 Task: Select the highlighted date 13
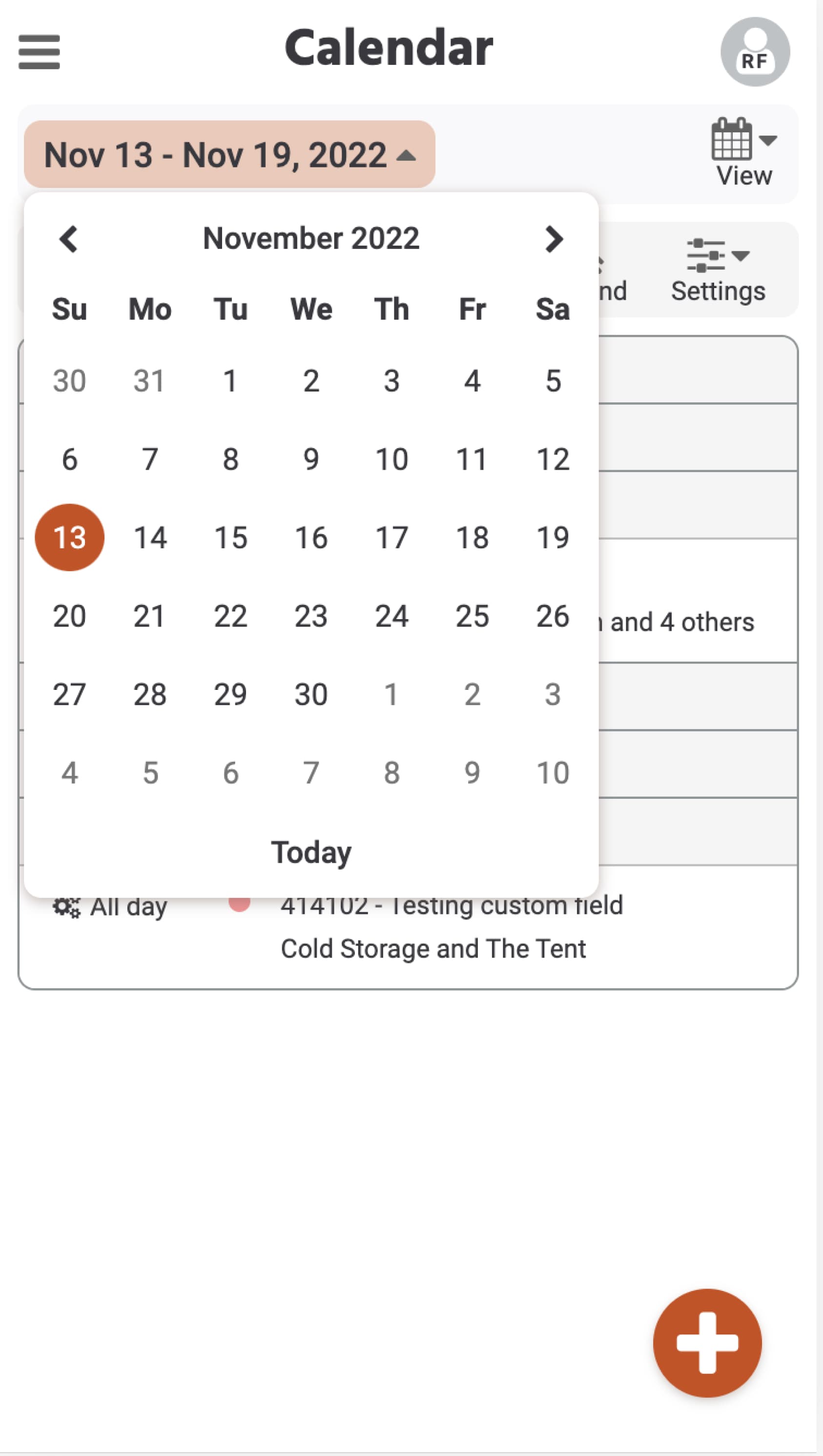(x=69, y=537)
